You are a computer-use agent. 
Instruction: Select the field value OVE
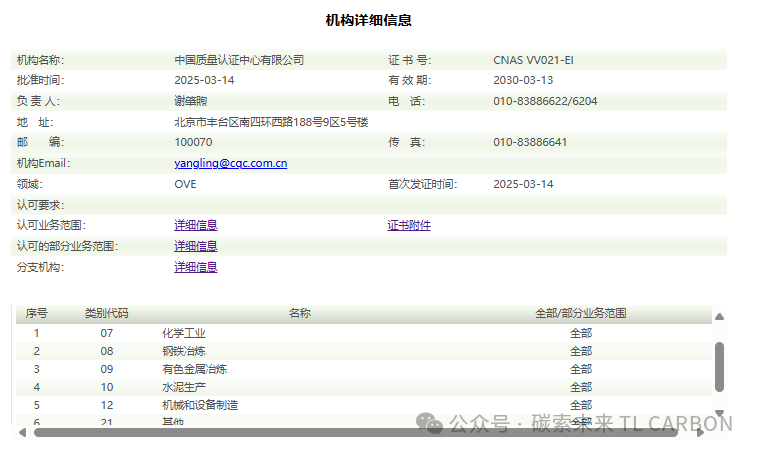[x=185, y=184]
